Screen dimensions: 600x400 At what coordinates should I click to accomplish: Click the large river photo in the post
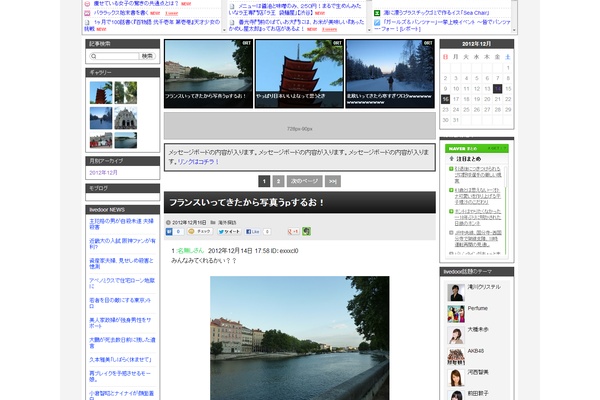(x=300, y=338)
